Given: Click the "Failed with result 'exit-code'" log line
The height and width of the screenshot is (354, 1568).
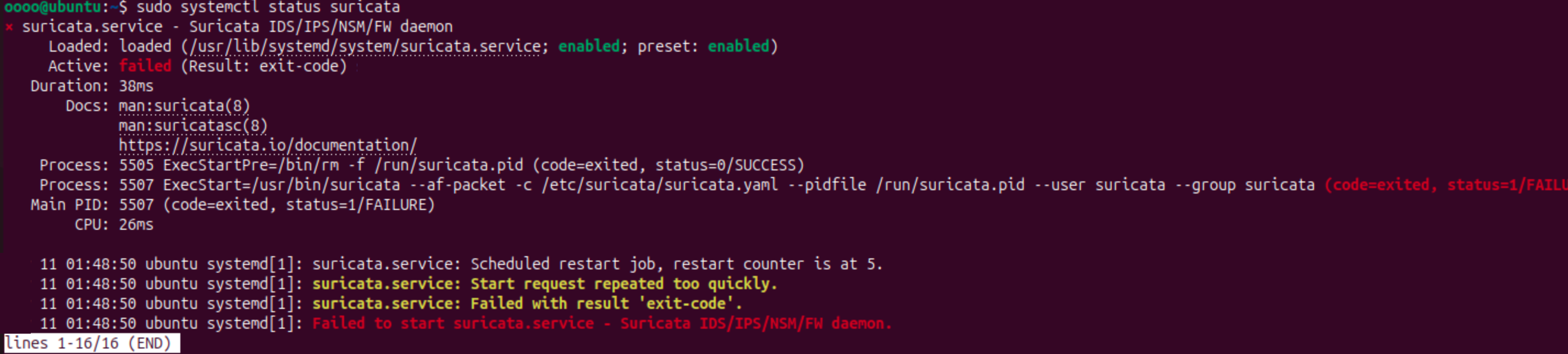Looking at the screenshot, I should (527, 303).
